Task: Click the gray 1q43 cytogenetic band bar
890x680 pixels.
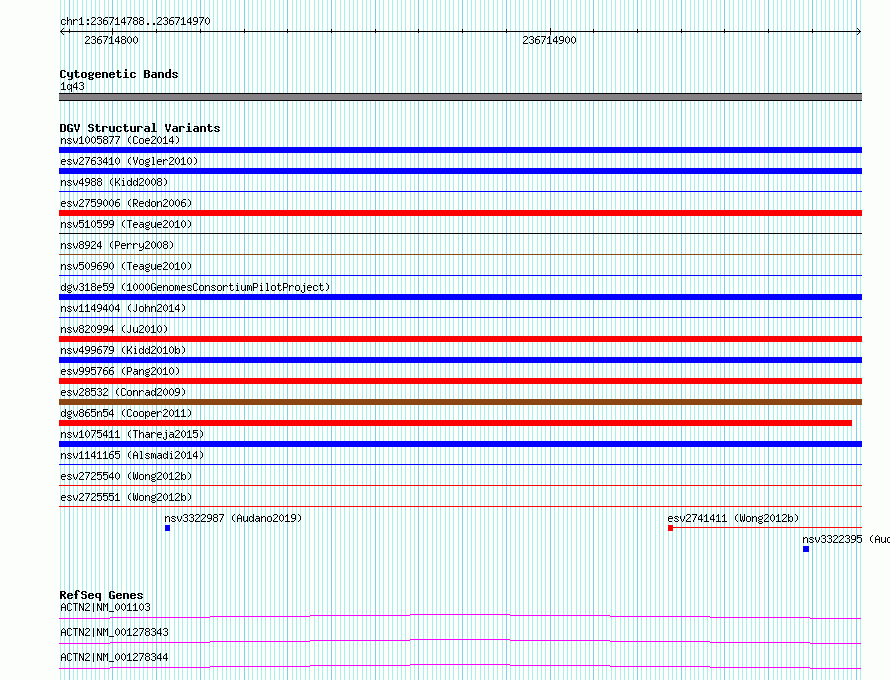Action: 460,97
